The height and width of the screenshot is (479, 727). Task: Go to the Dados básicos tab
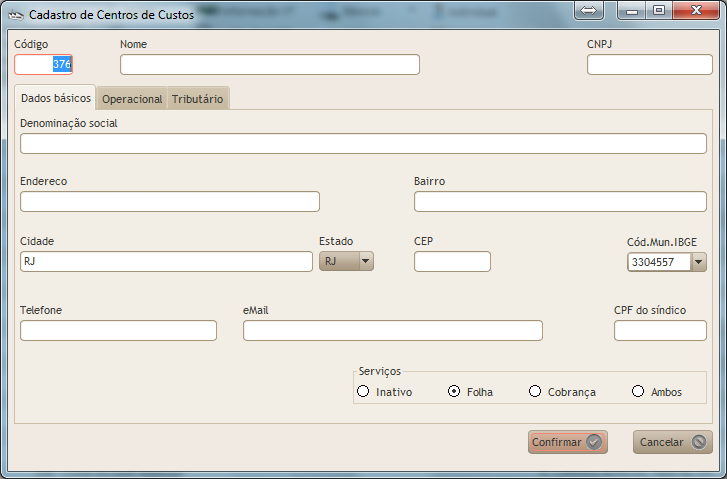click(55, 98)
